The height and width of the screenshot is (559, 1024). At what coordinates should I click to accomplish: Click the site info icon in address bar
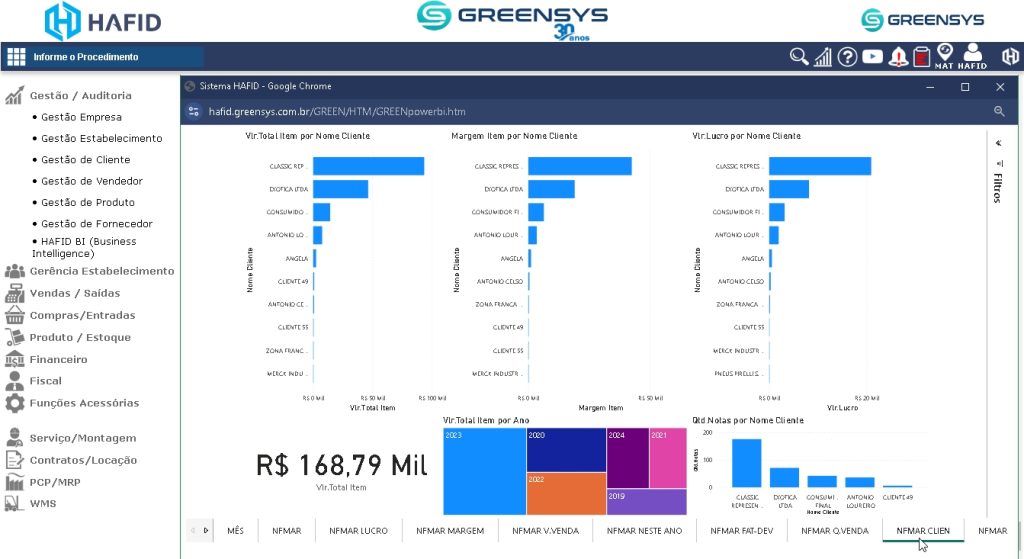195,112
